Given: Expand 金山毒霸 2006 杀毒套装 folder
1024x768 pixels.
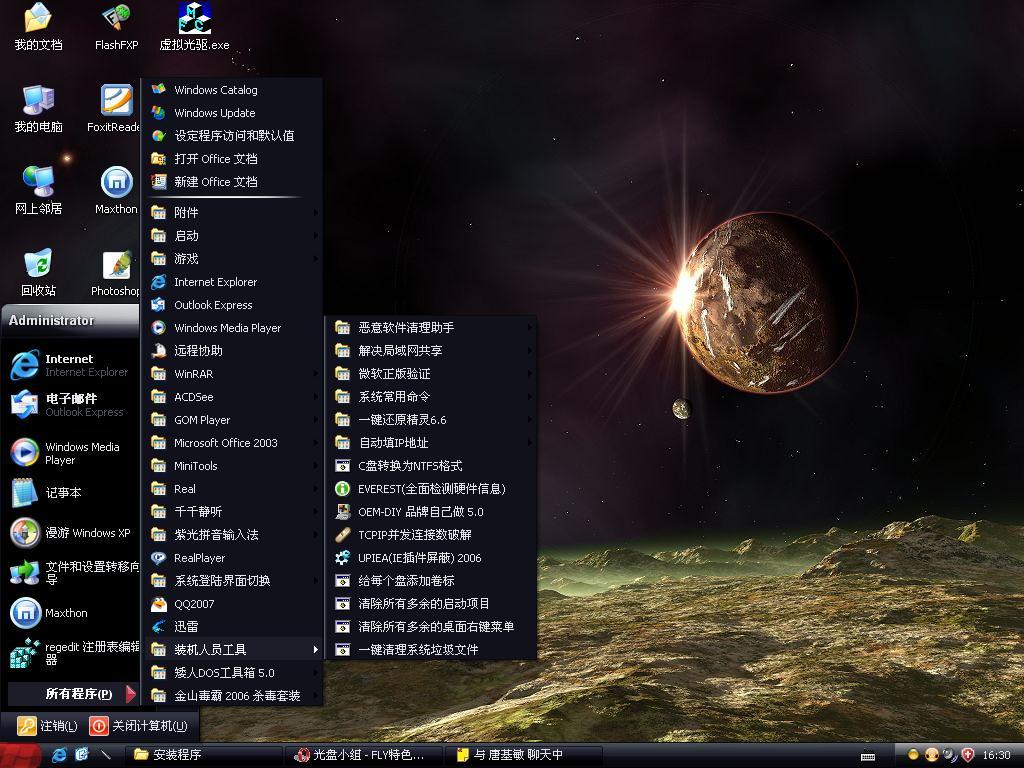Looking at the screenshot, I should click(232, 696).
